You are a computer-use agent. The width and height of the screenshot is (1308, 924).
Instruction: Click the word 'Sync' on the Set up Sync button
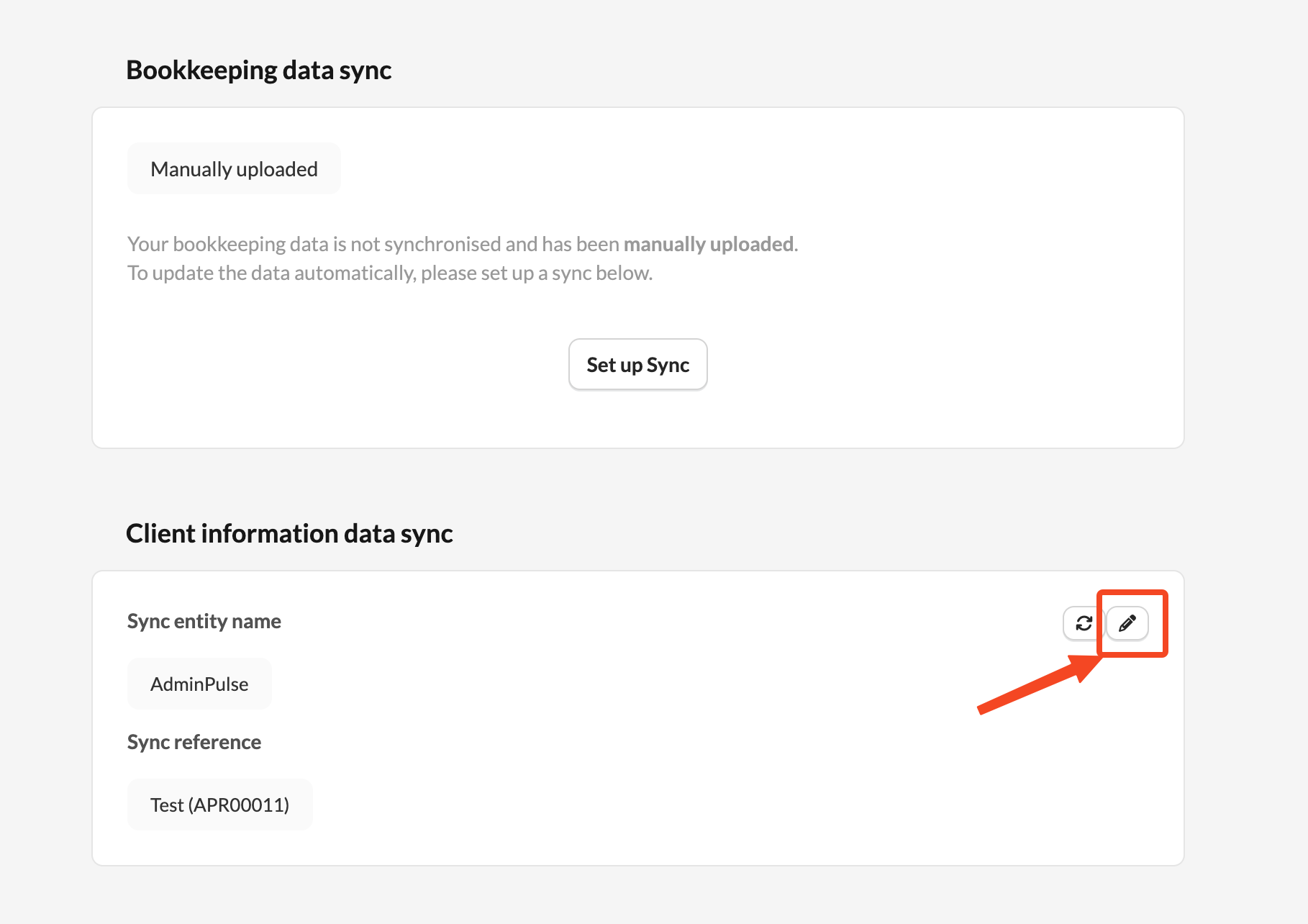(668, 366)
